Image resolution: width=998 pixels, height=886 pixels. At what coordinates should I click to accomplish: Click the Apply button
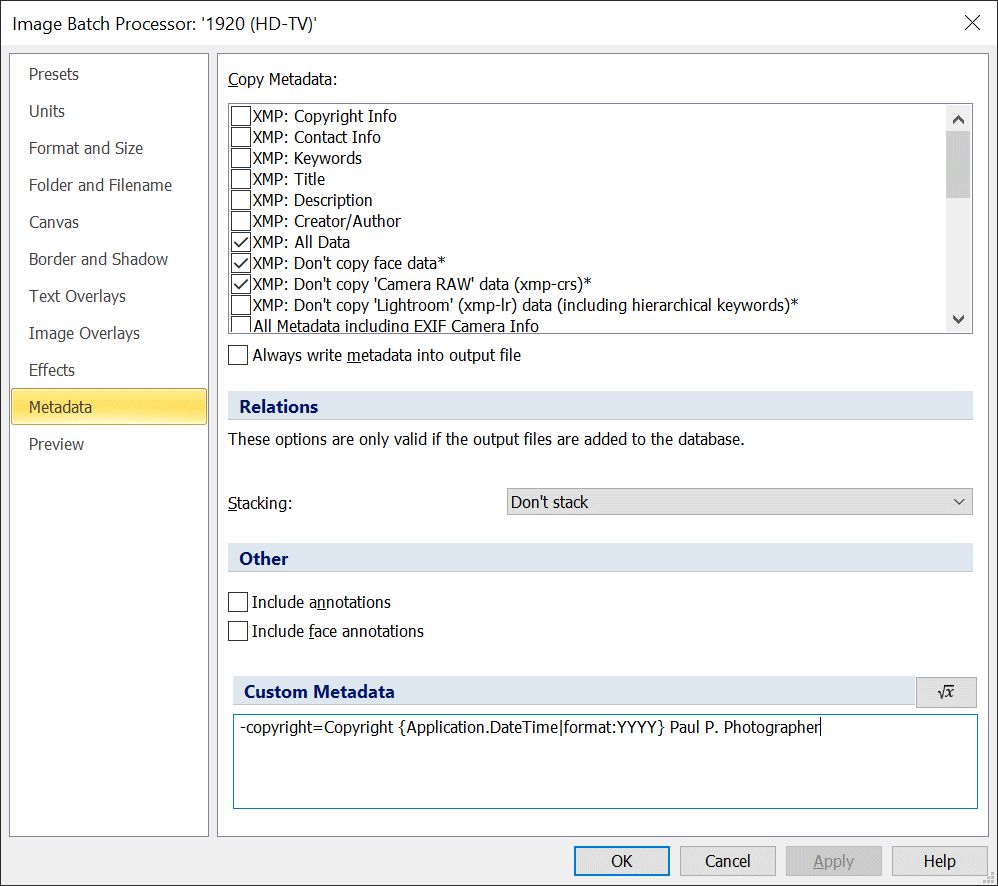pos(834,861)
